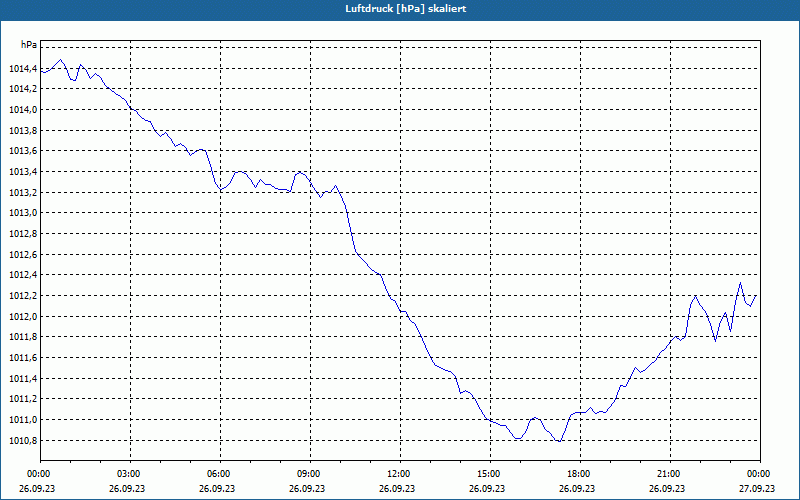
Task: Click the "hPa" unit label on the axis
Action: (29, 45)
